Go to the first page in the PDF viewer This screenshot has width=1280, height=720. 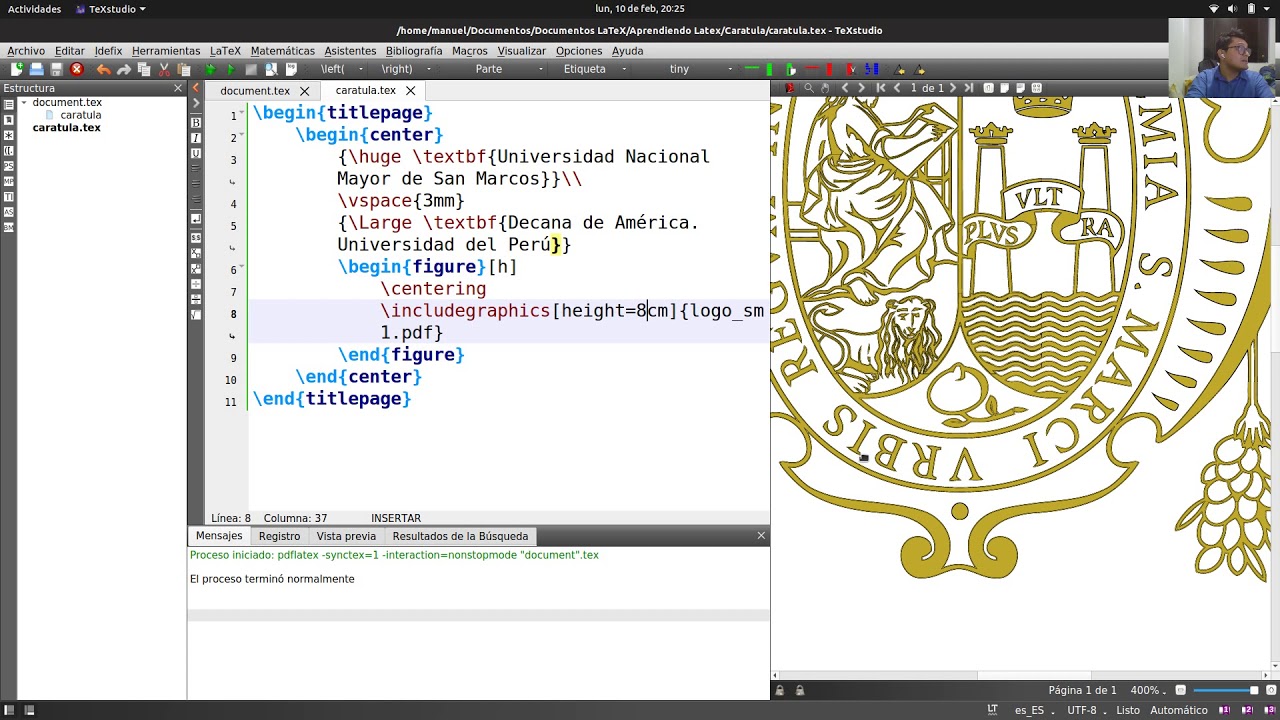click(x=880, y=88)
